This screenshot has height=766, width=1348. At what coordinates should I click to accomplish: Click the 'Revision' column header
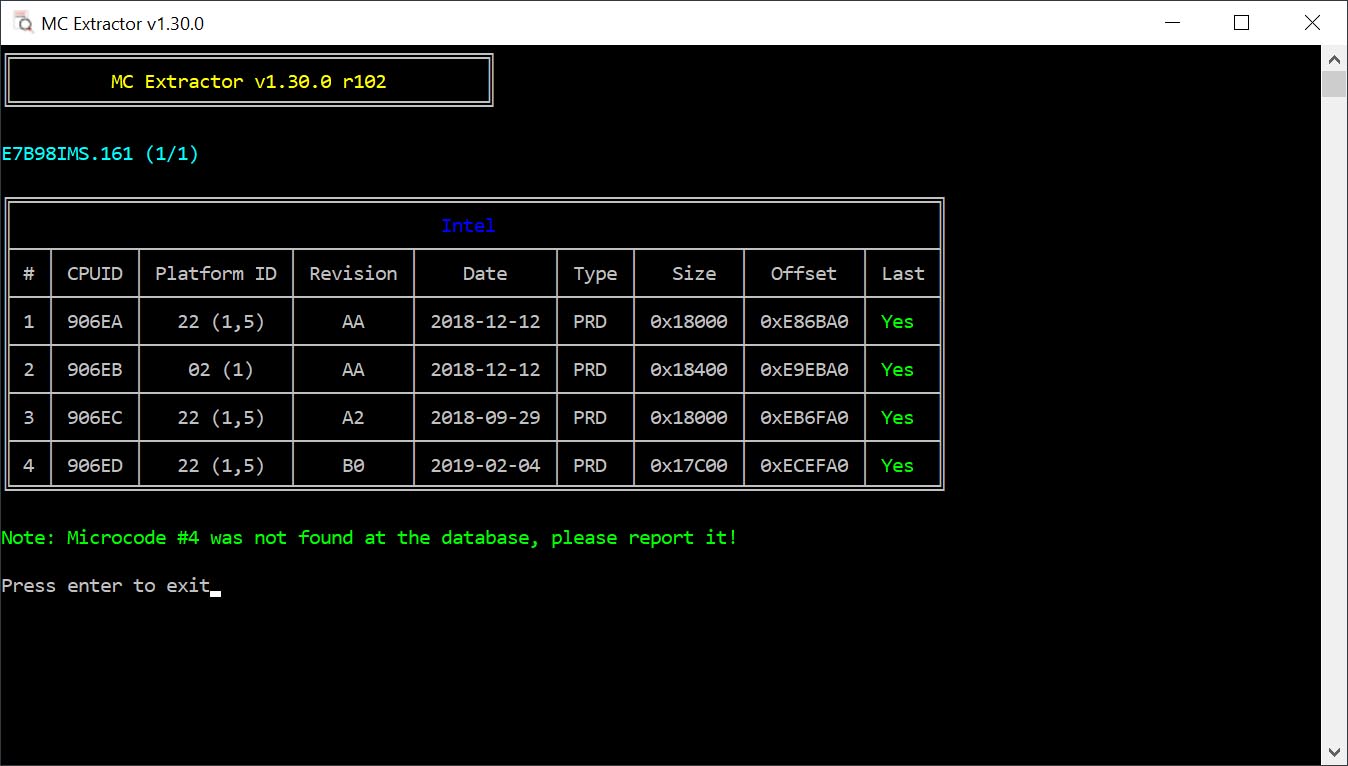pos(353,273)
